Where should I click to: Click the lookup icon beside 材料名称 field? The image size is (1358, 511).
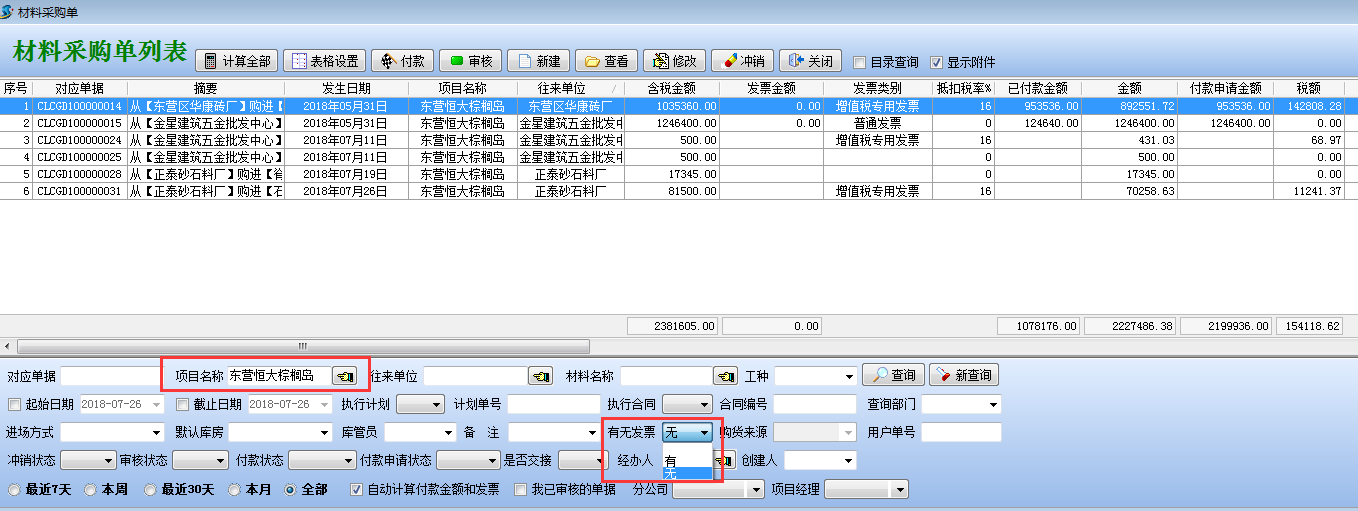725,376
